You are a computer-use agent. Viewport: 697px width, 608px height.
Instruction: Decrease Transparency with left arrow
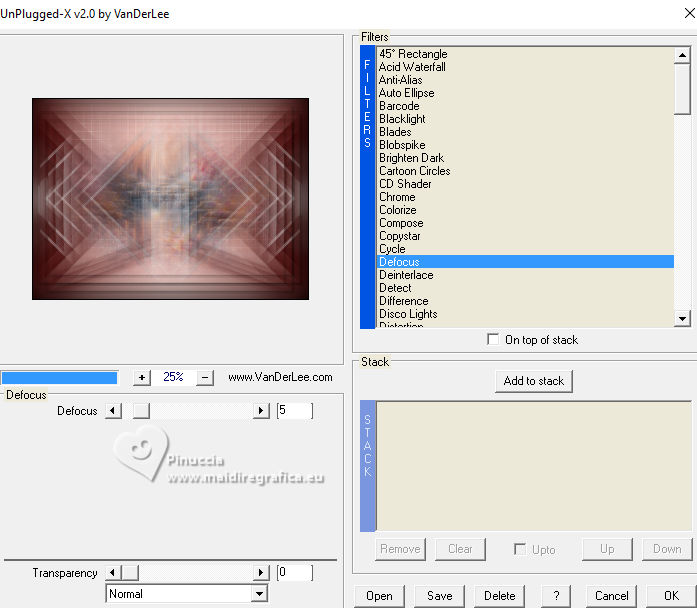tap(113, 572)
